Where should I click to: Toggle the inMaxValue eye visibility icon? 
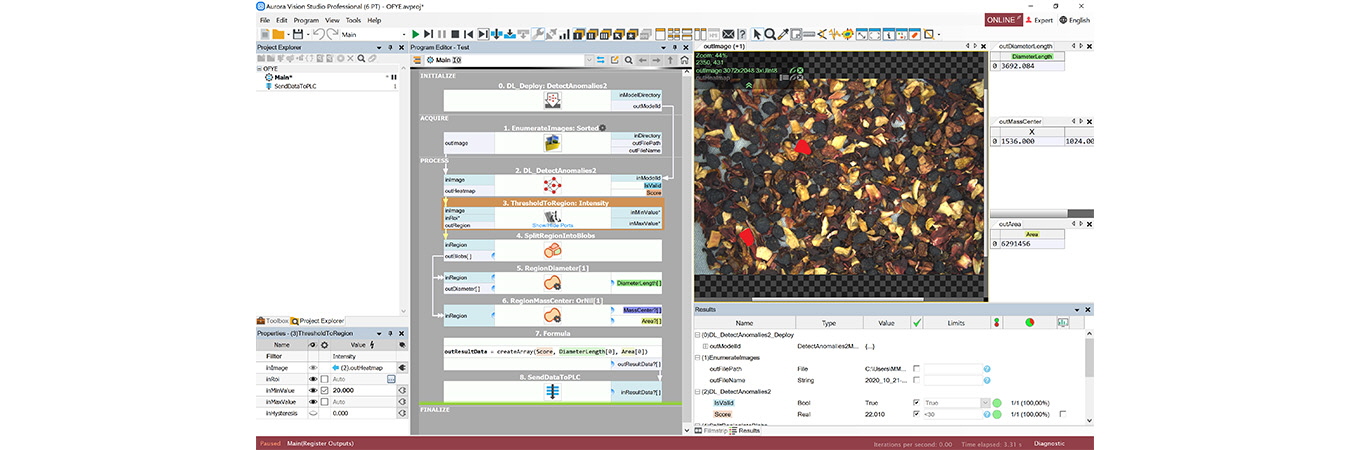click(312, 401)
